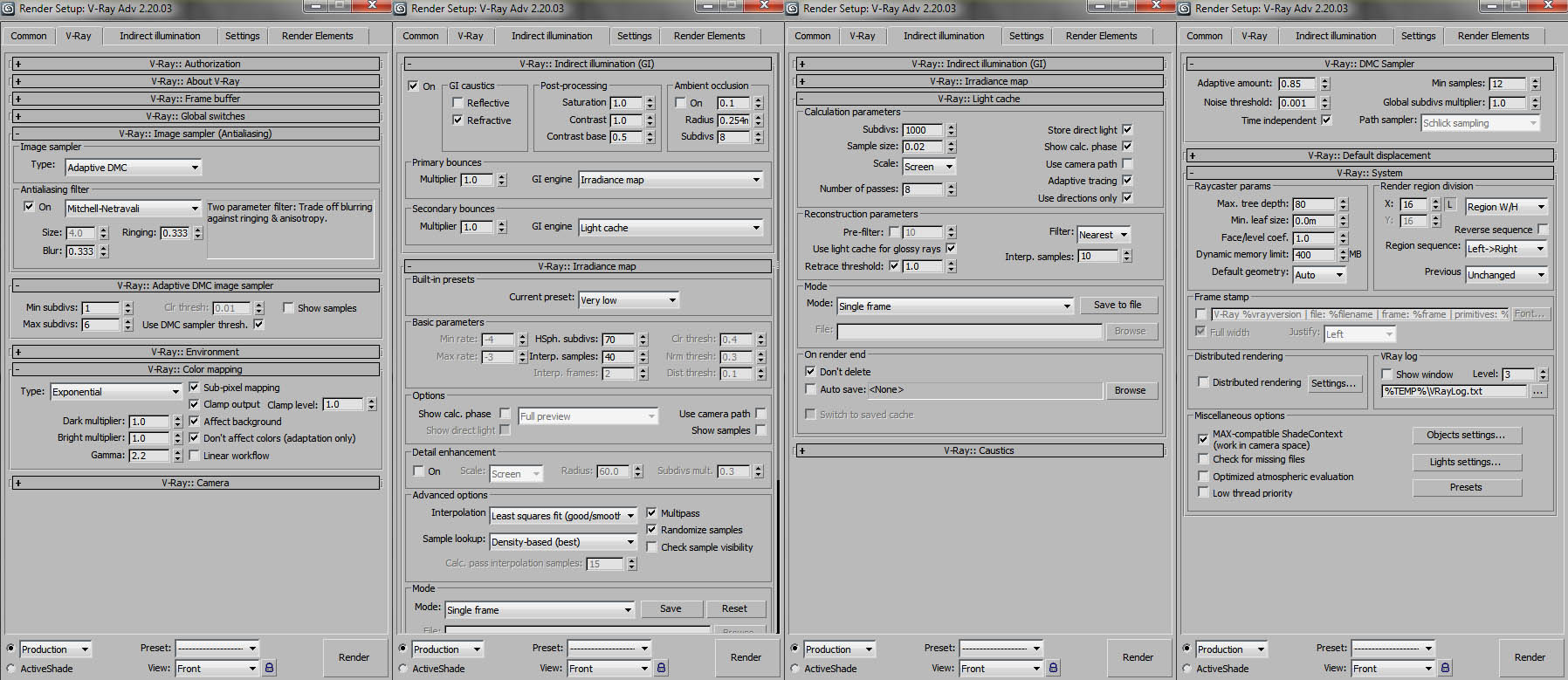Expand the V-Ray:: Global switches rollout
The width and height of the screenshot is (1568, 680).
196,116
